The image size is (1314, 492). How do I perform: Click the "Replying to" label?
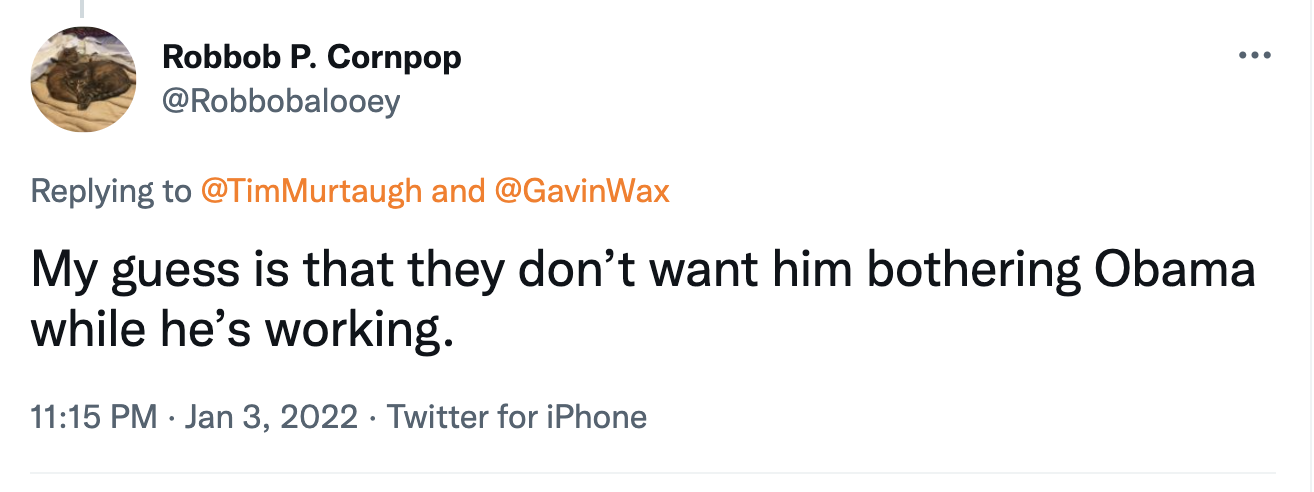(x=110, y=191)
